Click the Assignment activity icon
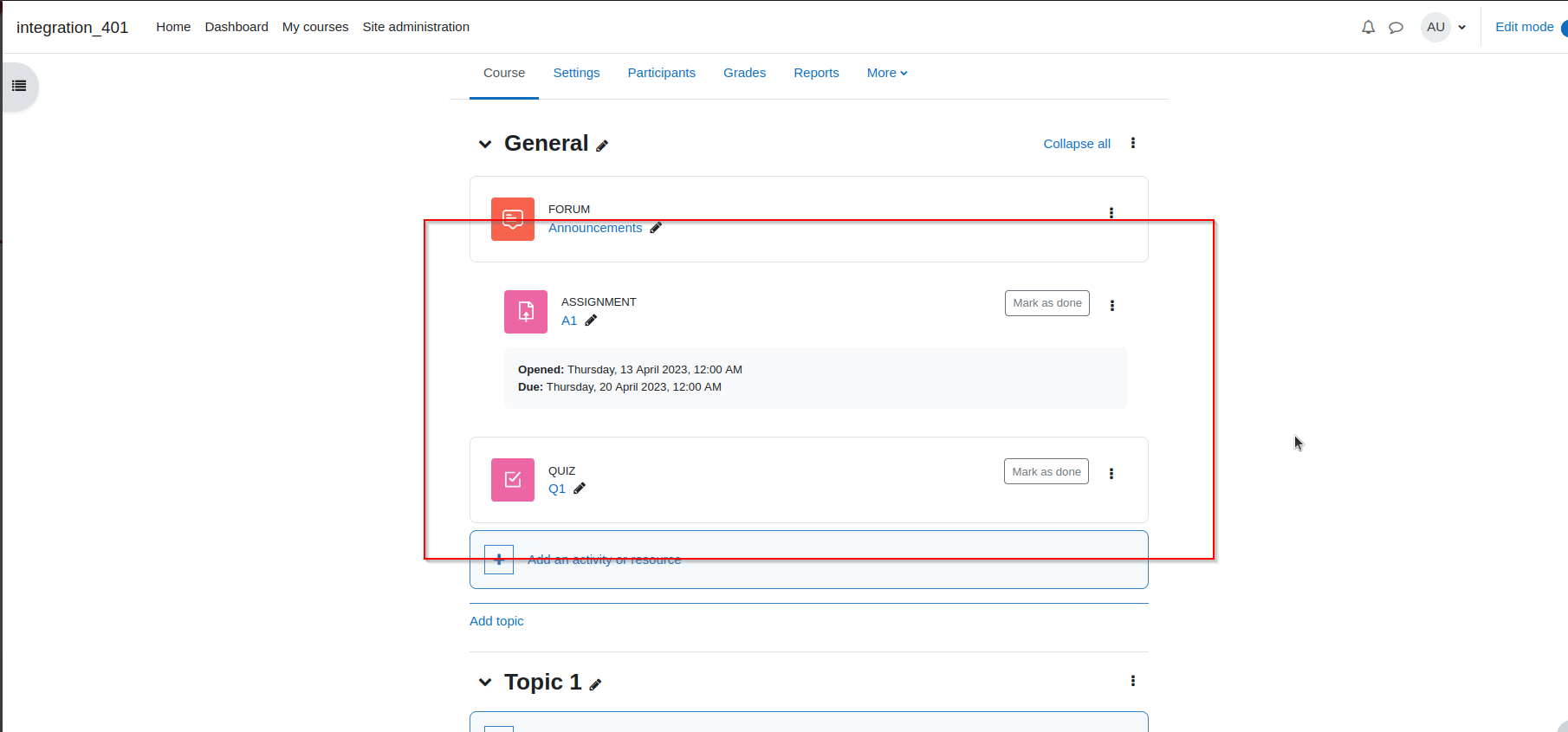The width and height of the screenshot is (1568, 732). pos(526,312)
